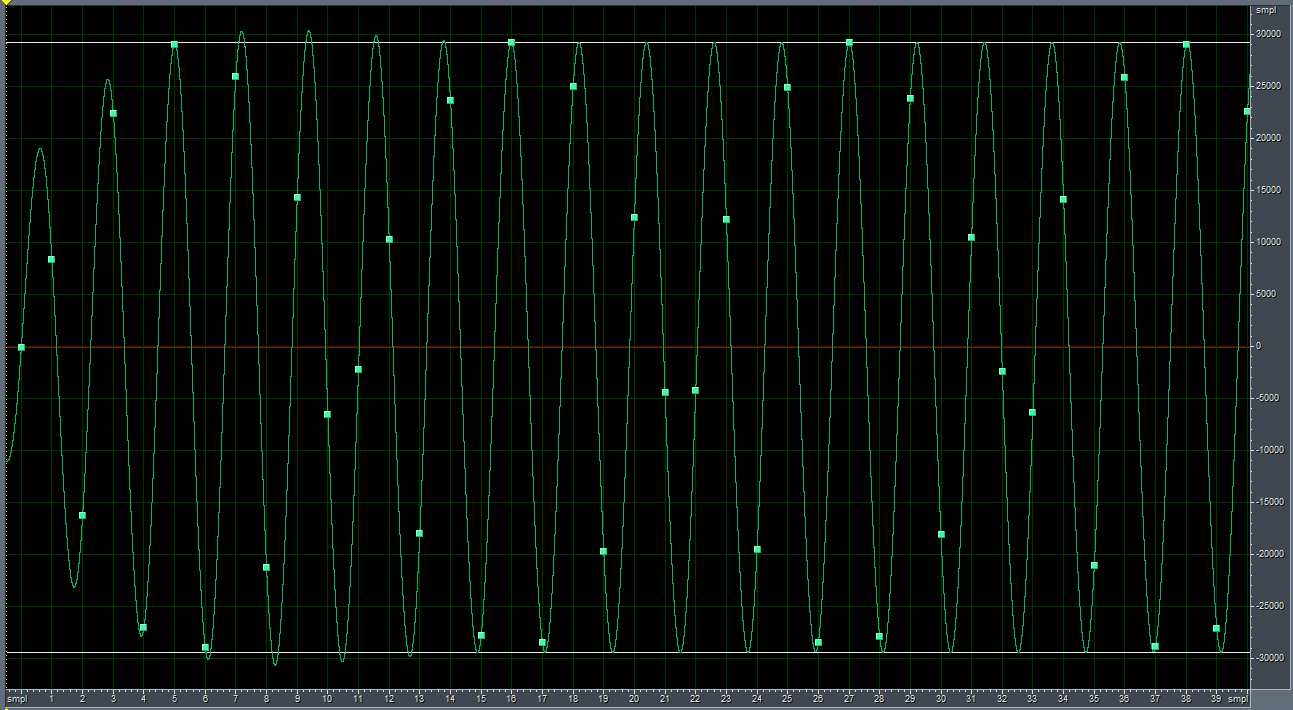This screenshot has width=1293, height=710.
Task: Select the sample point at sample 31
Action: tap(971, 237)
